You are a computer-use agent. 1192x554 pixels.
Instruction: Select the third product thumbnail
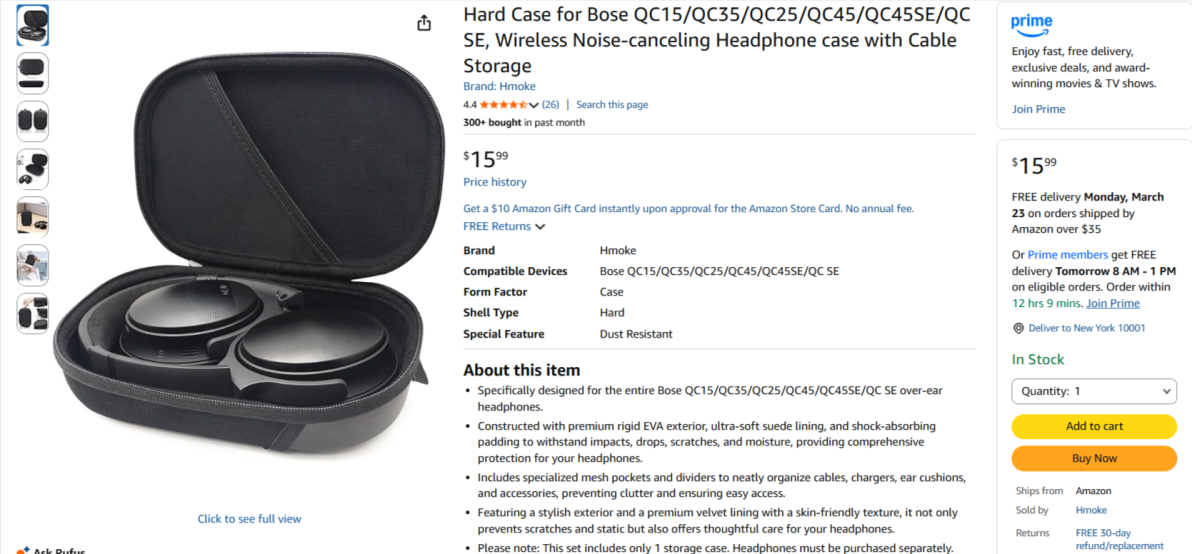pyautogui.click(x=33, y=121)
